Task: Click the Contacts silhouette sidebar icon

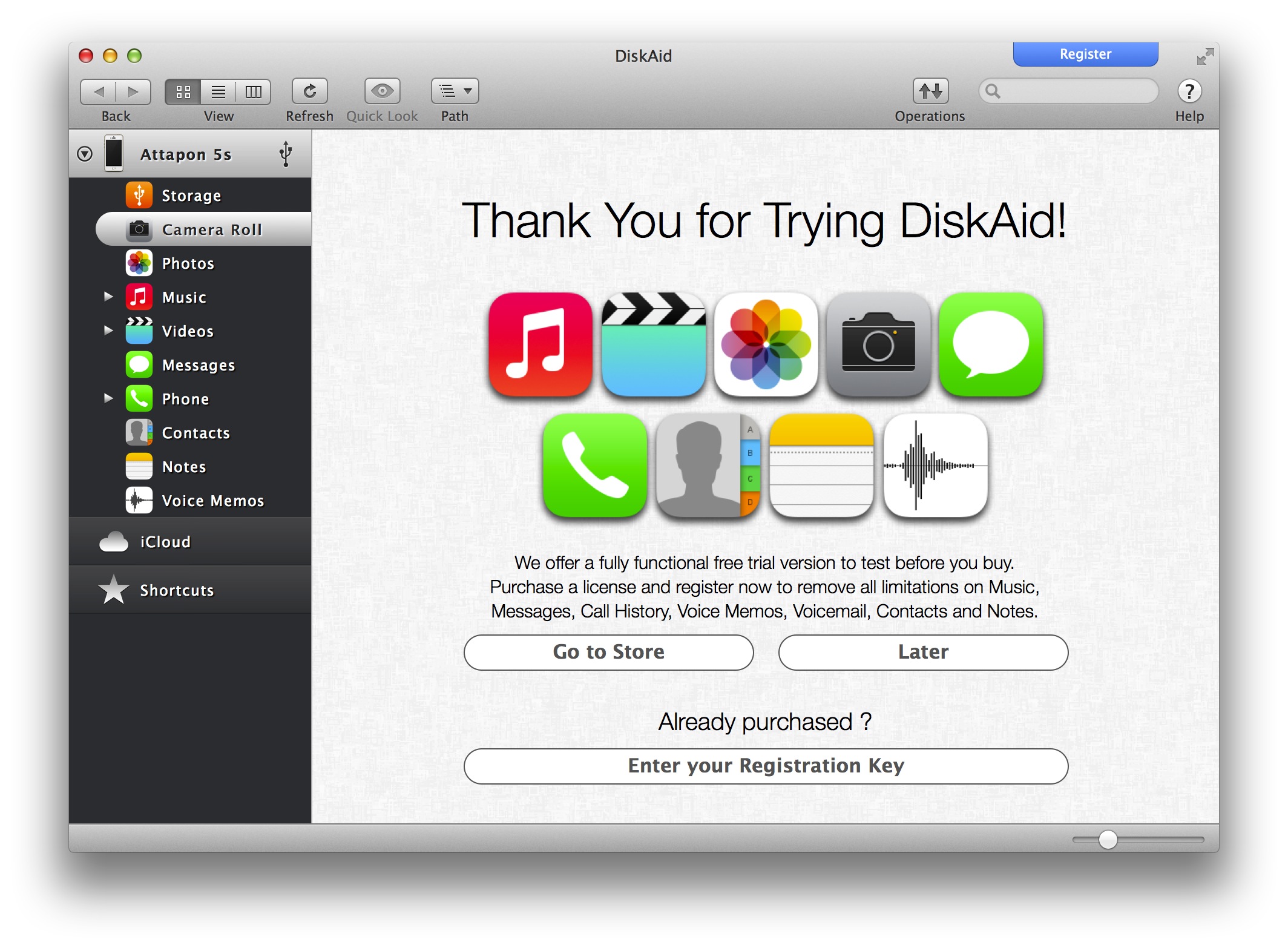Action: [x=139, y=432]
